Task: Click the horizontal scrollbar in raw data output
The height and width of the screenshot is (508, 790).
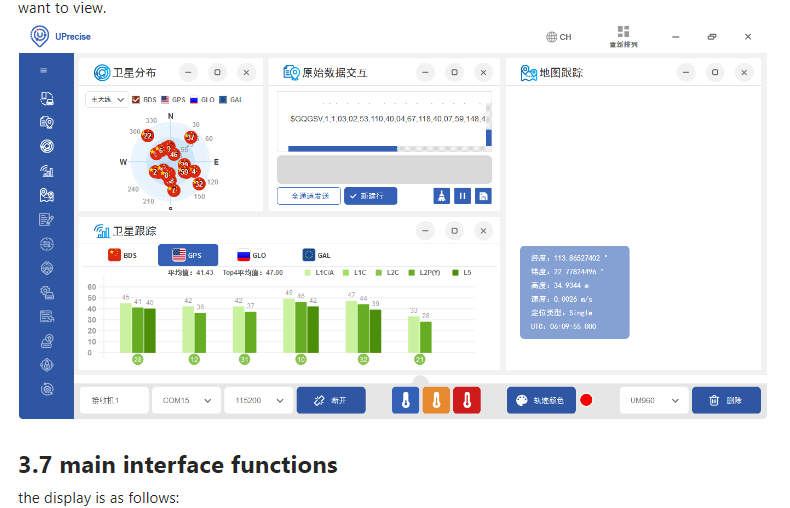Action: (x=343, y=149)
